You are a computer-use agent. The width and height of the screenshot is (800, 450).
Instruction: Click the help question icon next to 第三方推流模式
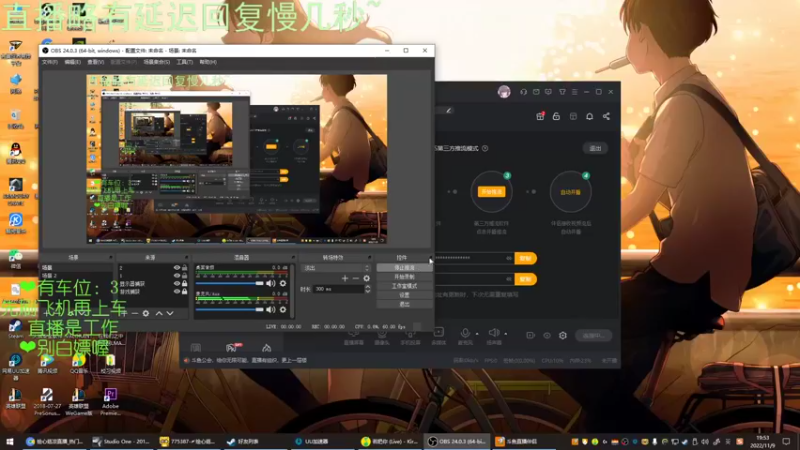485,148
